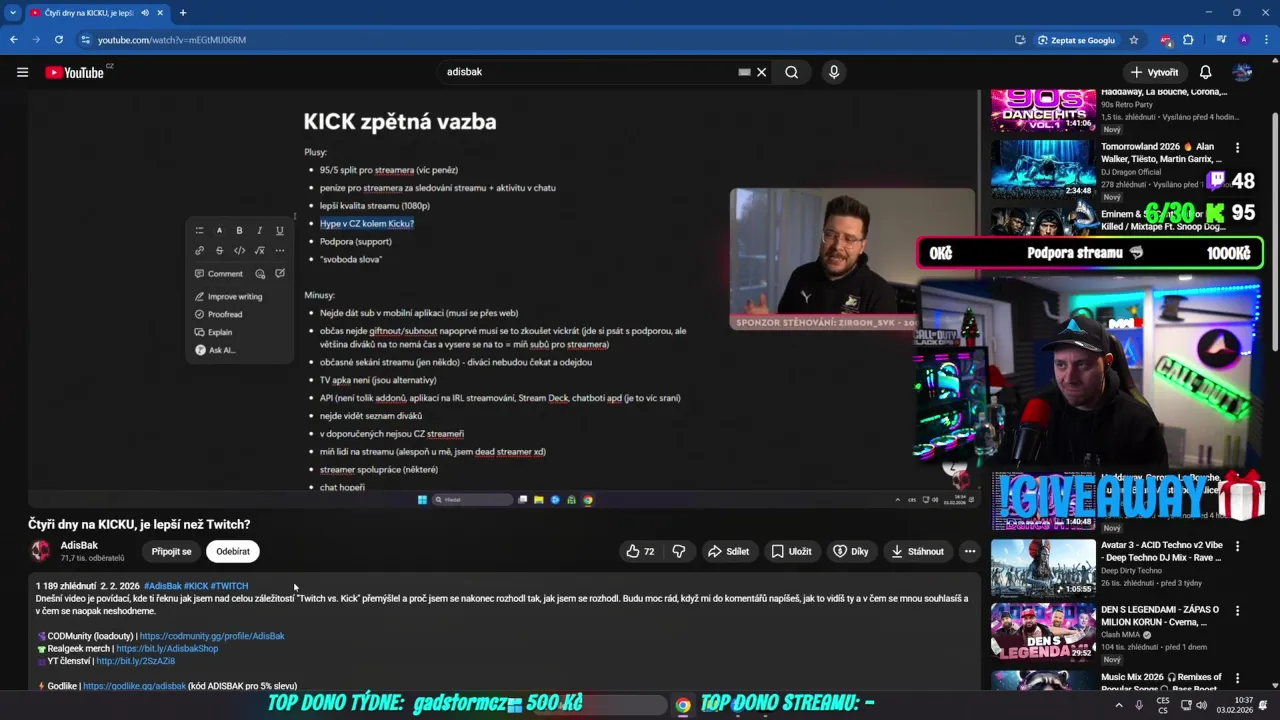Open network and volume tray icons
The height and width of the screenshot is (720, 1280).
[1194, 705]
